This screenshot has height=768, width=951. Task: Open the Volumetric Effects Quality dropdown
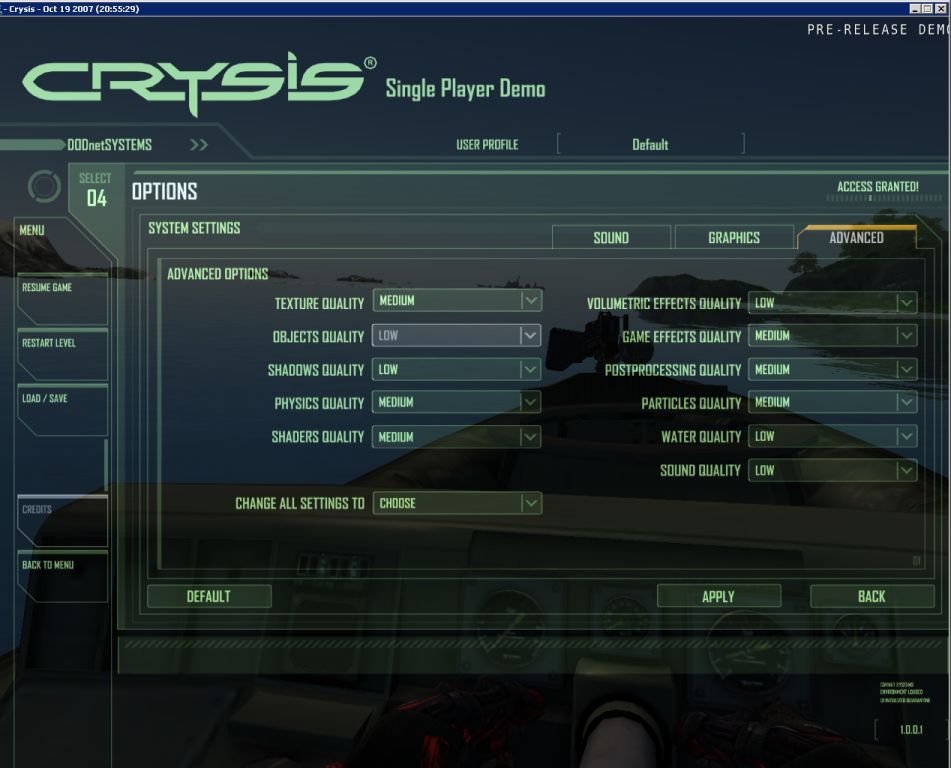pyautogui.click(x=832, y=303)
